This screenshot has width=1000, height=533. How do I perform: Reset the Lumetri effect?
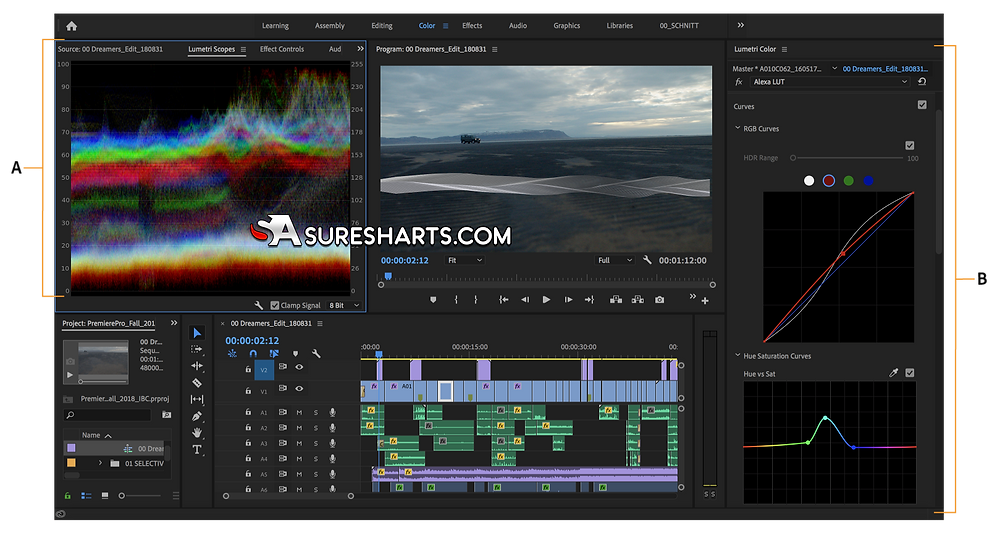pyautogui.click(x=922, y=82)
